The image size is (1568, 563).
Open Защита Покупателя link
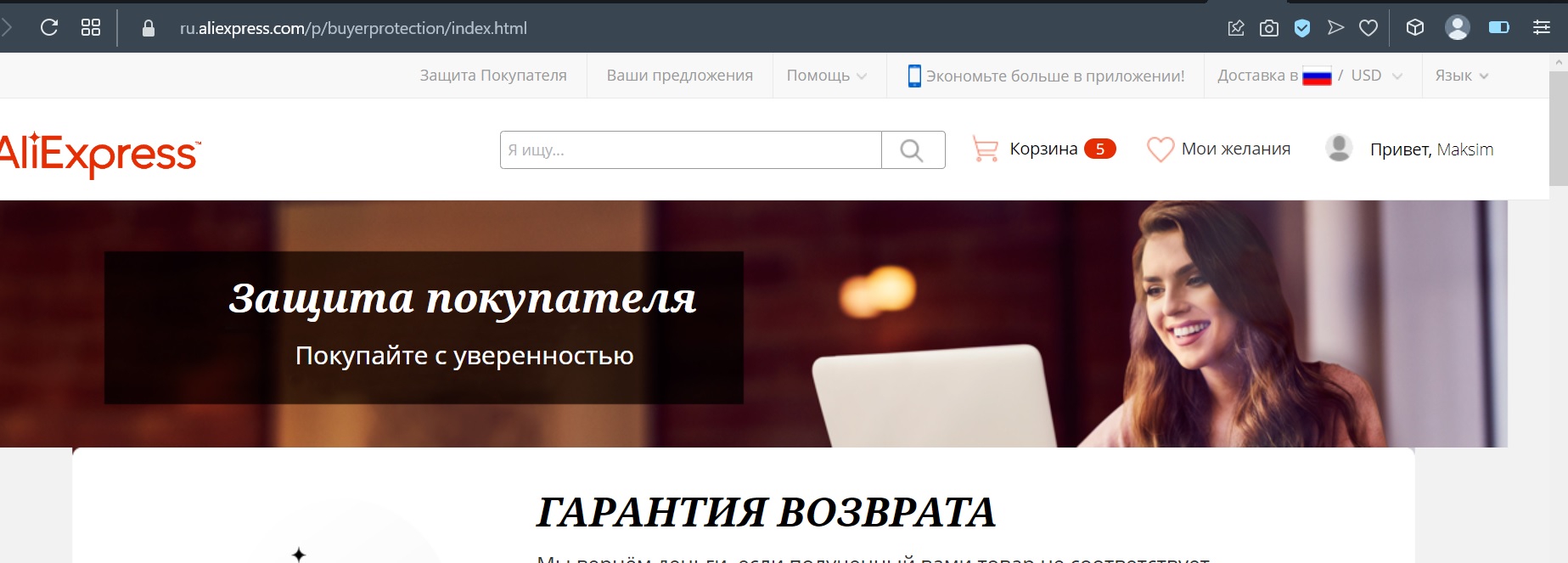493,76
